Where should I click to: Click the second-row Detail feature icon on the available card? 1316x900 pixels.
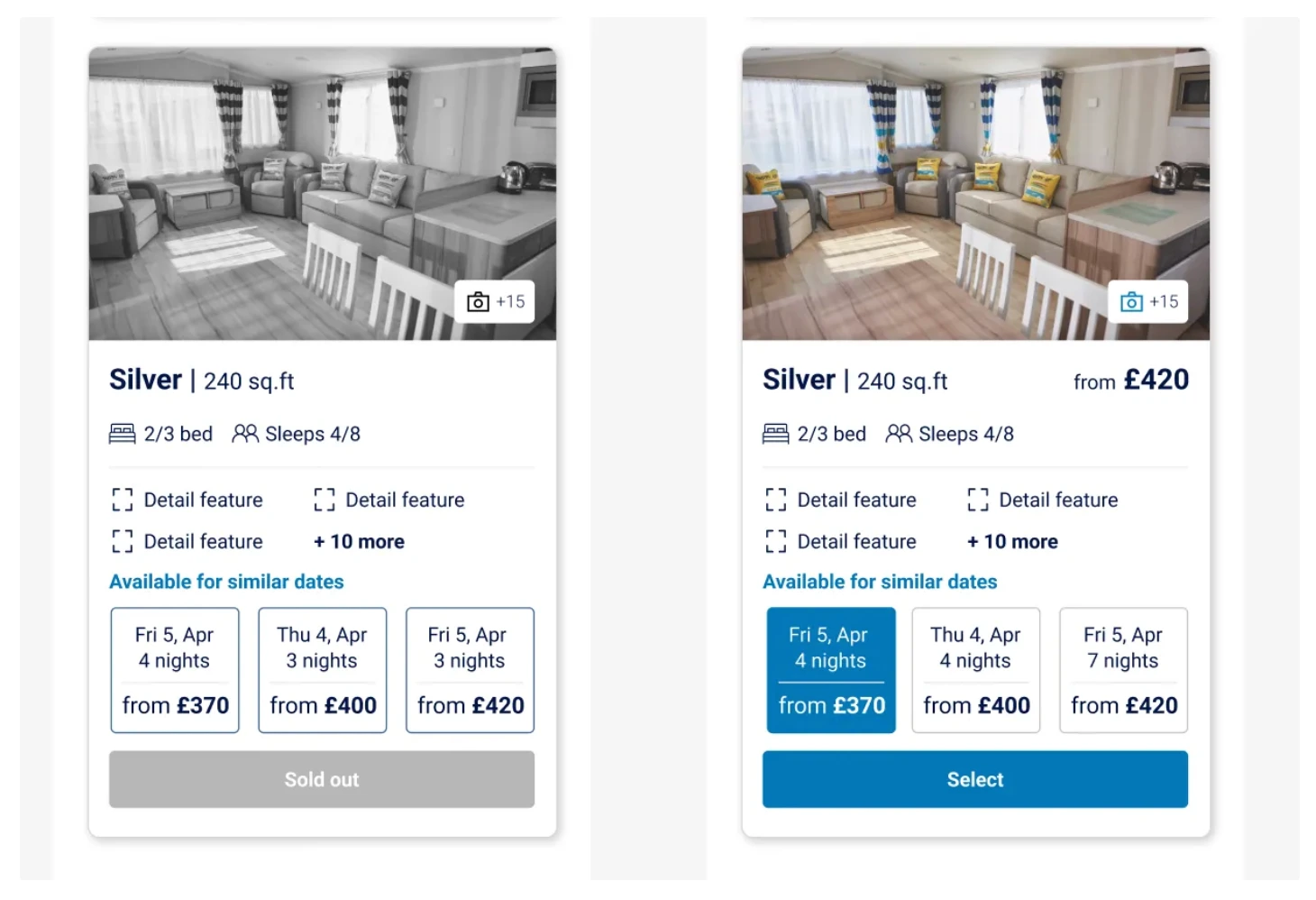tap(775, 541)
